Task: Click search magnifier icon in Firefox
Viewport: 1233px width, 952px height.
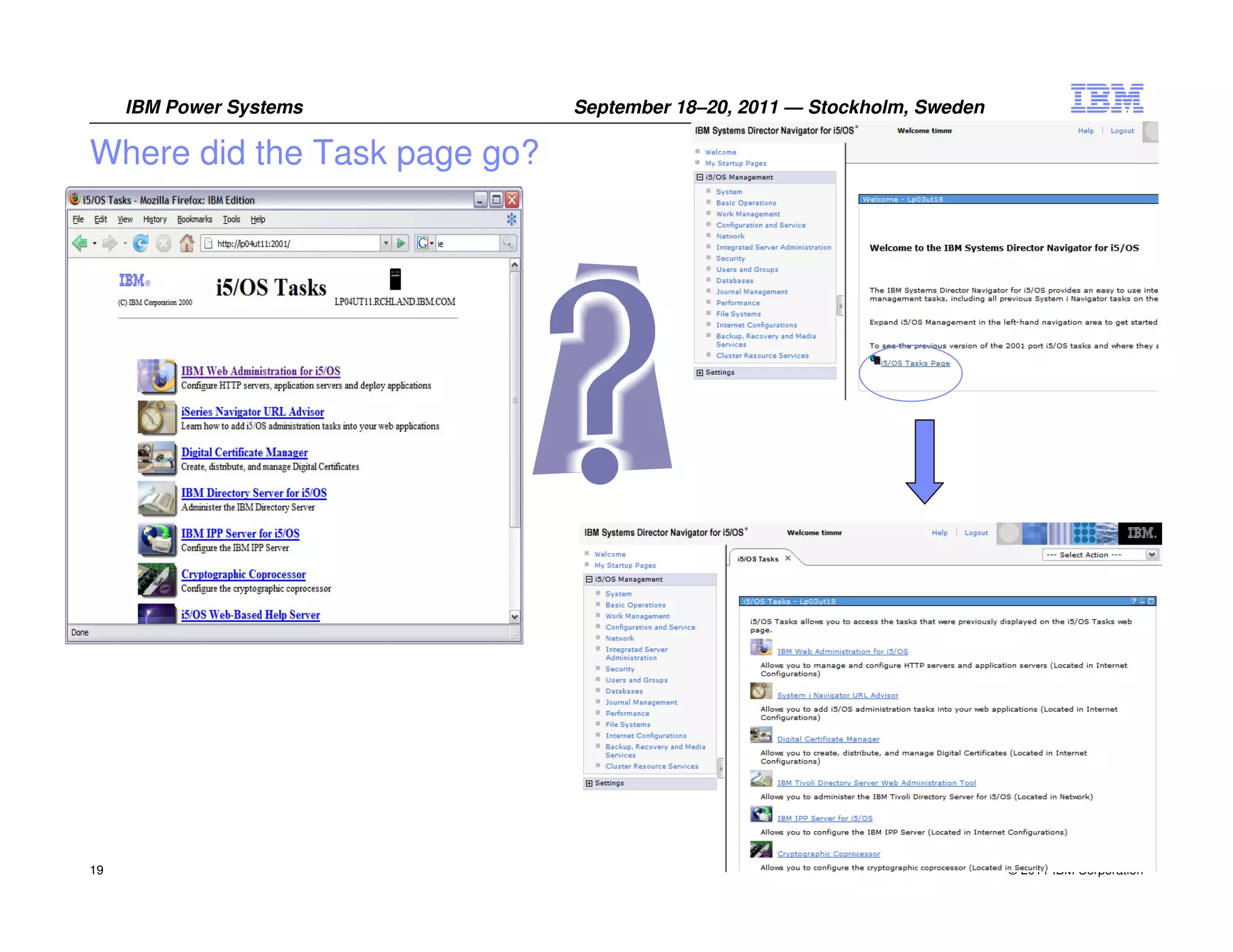Action: pyautogui.click(x=508, y=243)
